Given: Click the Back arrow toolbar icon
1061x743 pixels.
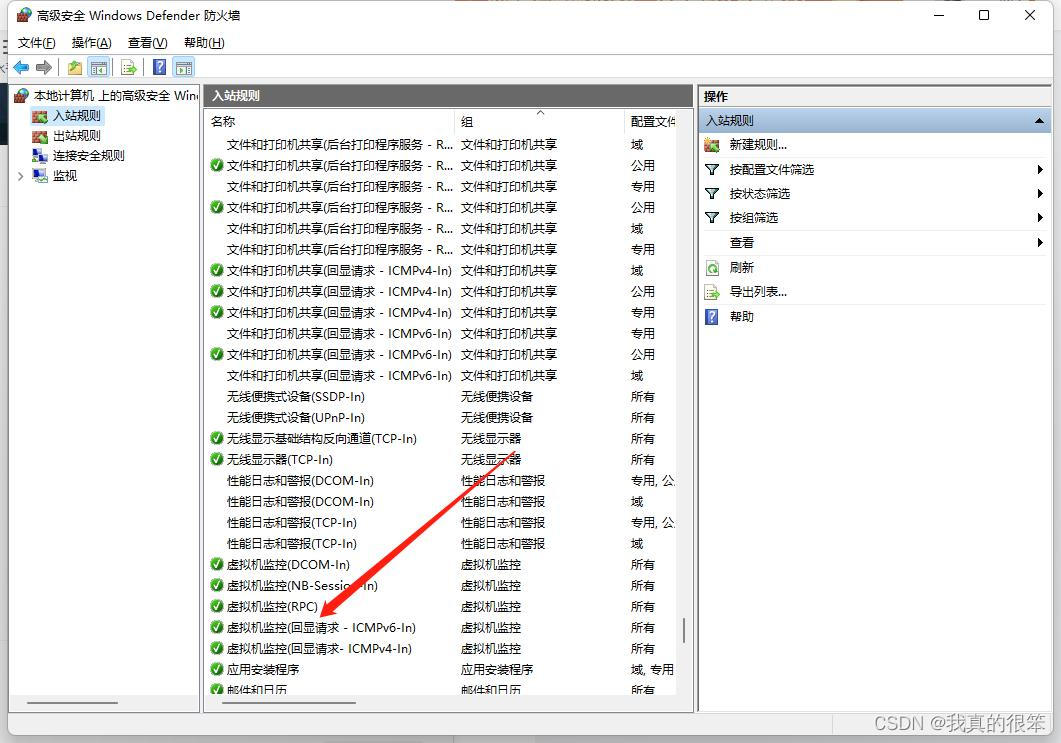Looking at the screenshot, I should (21, 67).
